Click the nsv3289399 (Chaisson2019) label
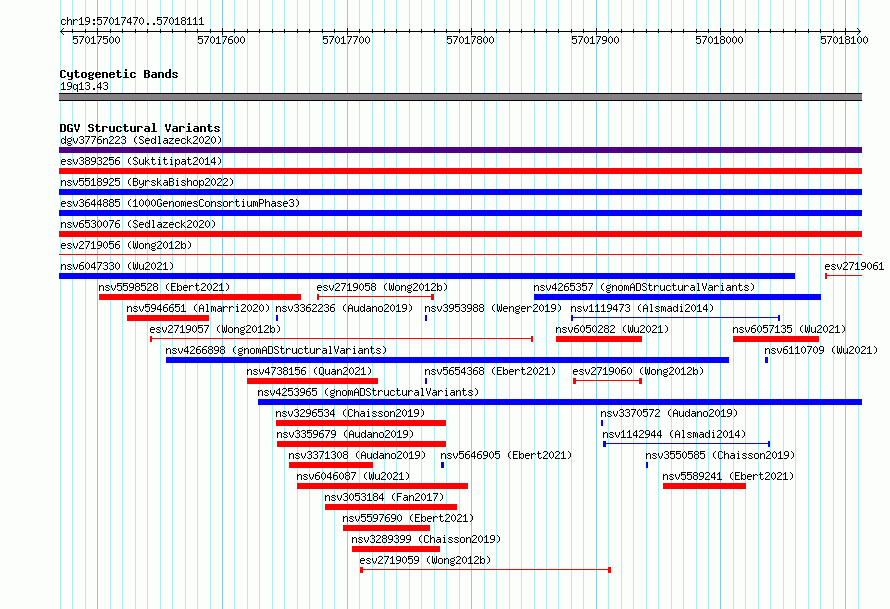890x609 pixels. coord(426,539)
